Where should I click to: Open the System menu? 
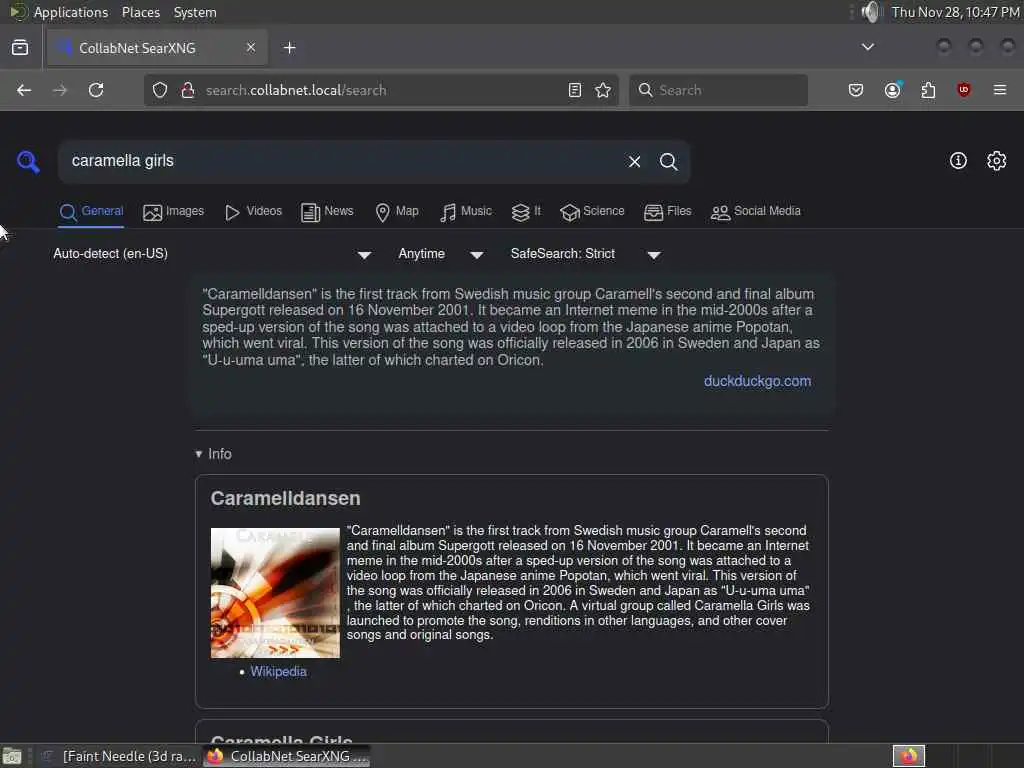195,12
